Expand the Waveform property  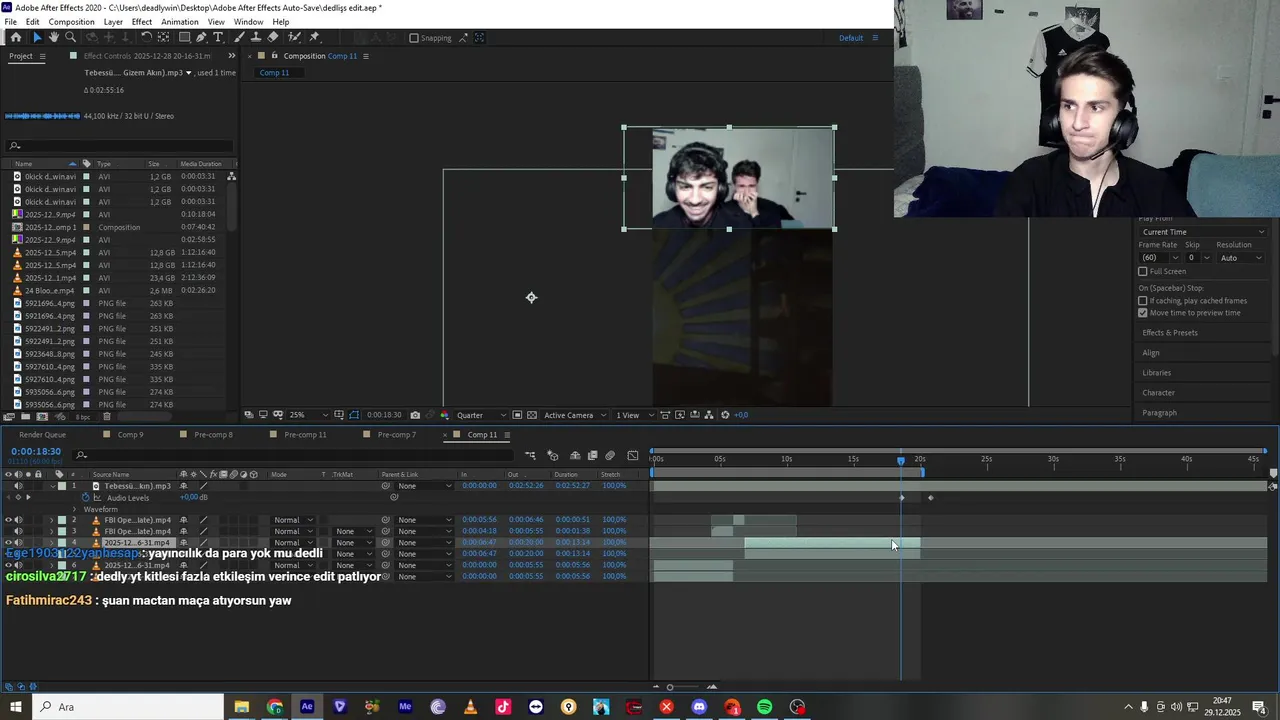(74, 509)
